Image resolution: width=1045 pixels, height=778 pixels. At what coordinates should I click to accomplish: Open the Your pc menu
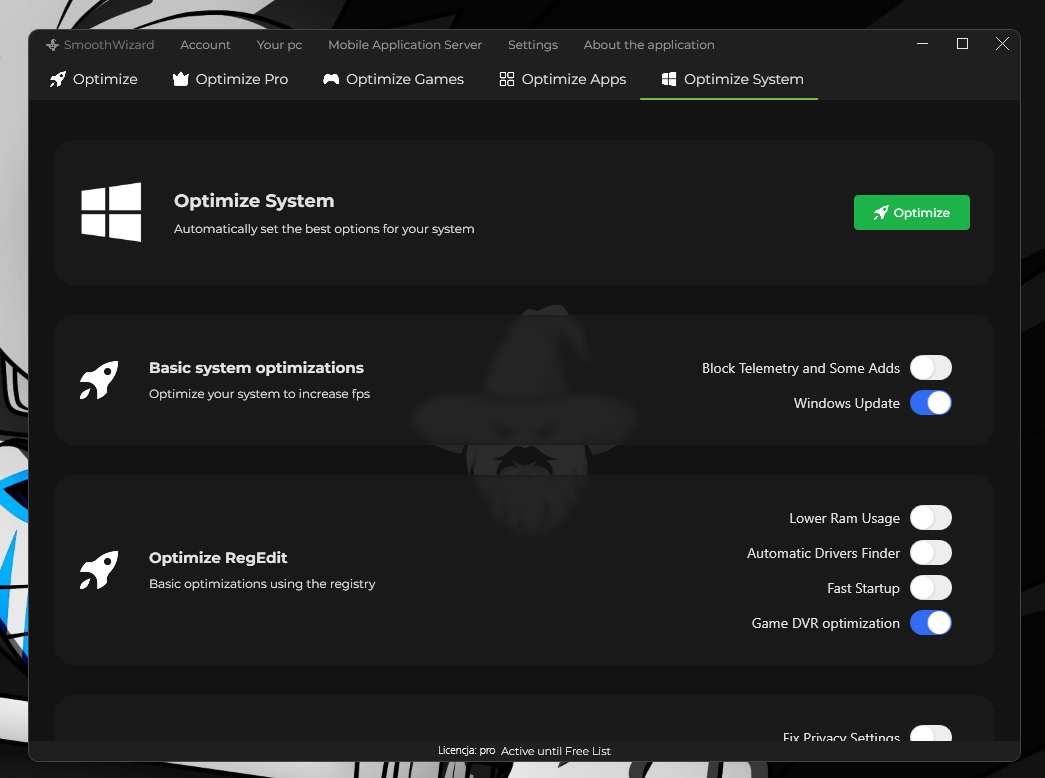[279, 45]
